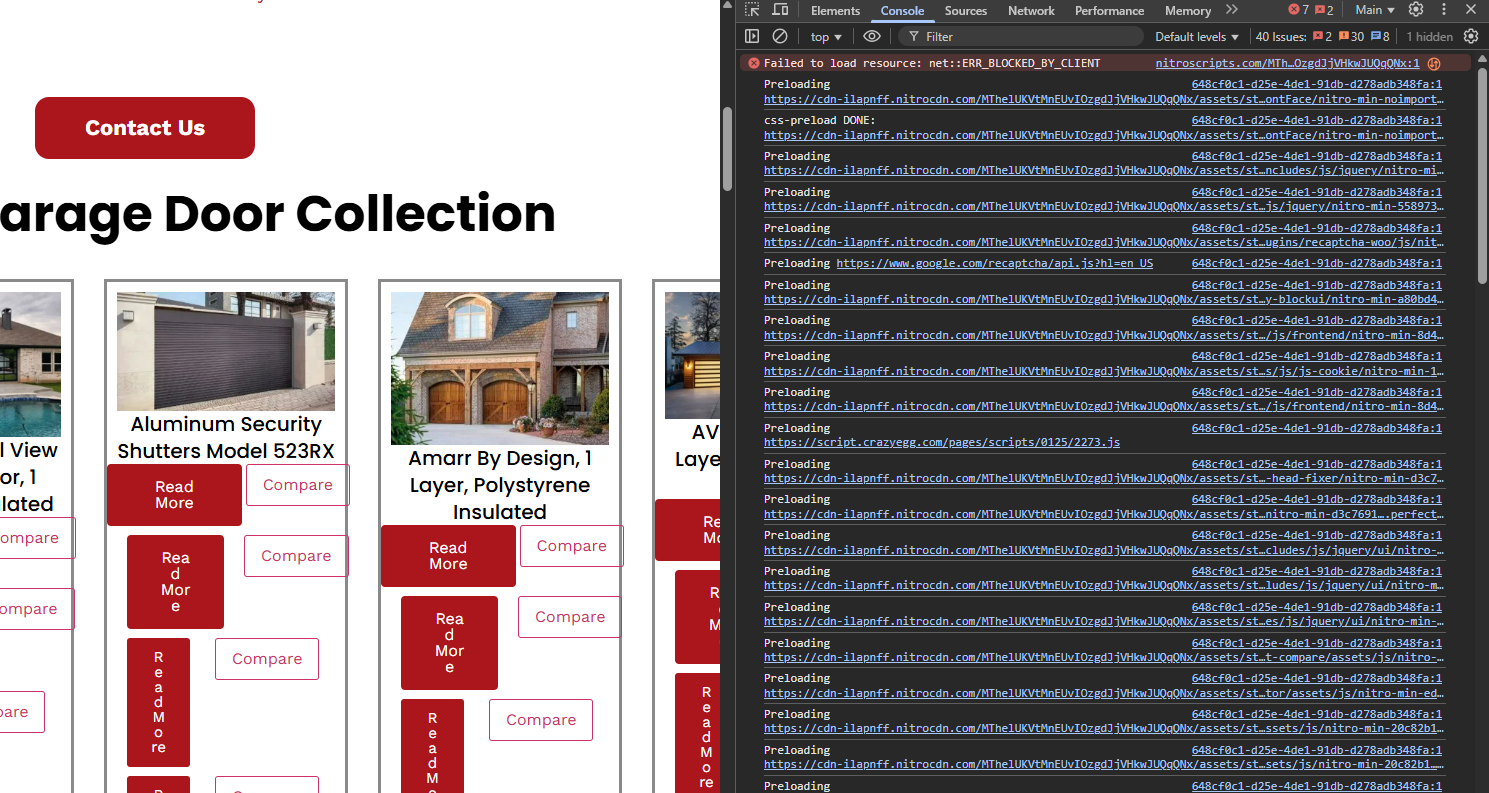Click the 30 issues orange badge
This screenshot has height=793, width=1489.
pos(1350,36)
